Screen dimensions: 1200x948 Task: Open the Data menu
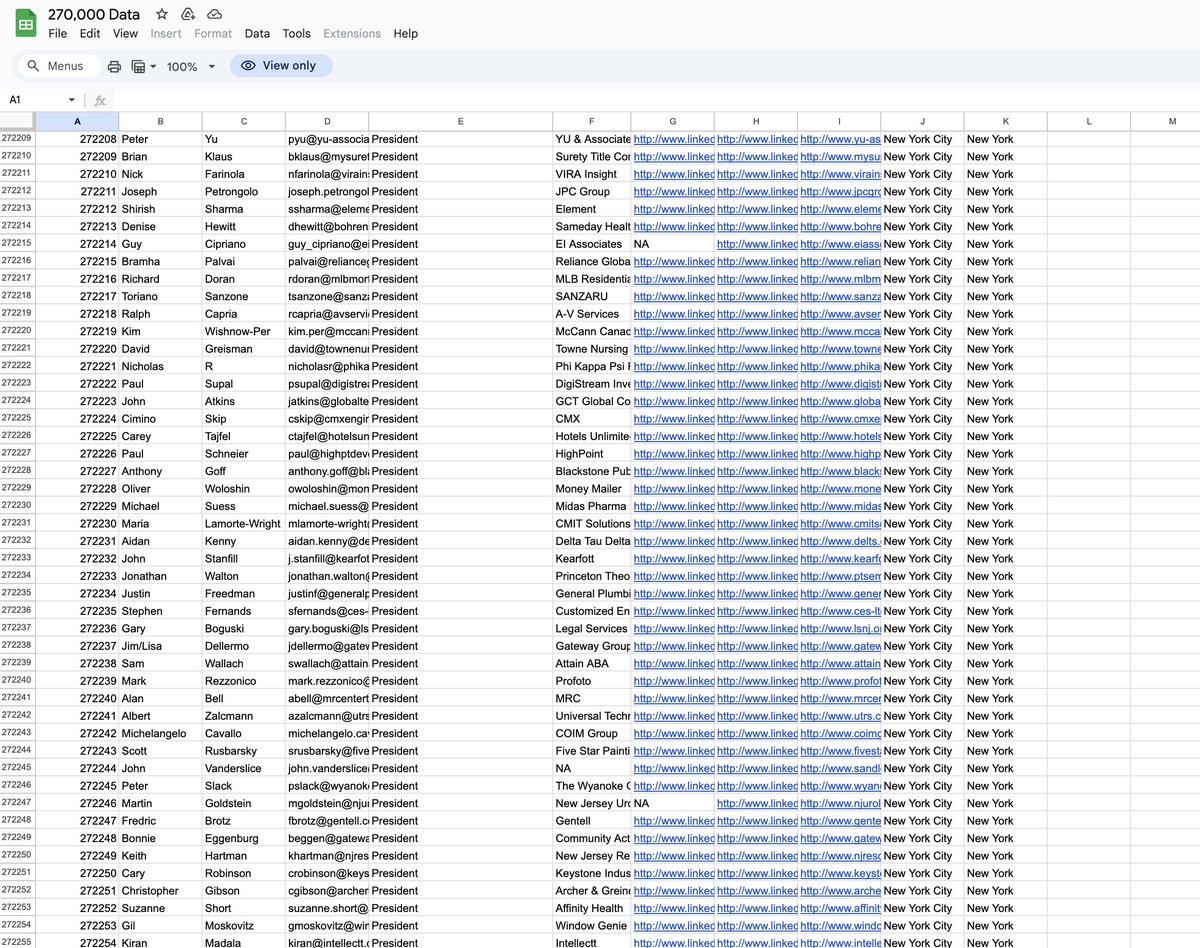pyautogui.click(x=257, y=33)
